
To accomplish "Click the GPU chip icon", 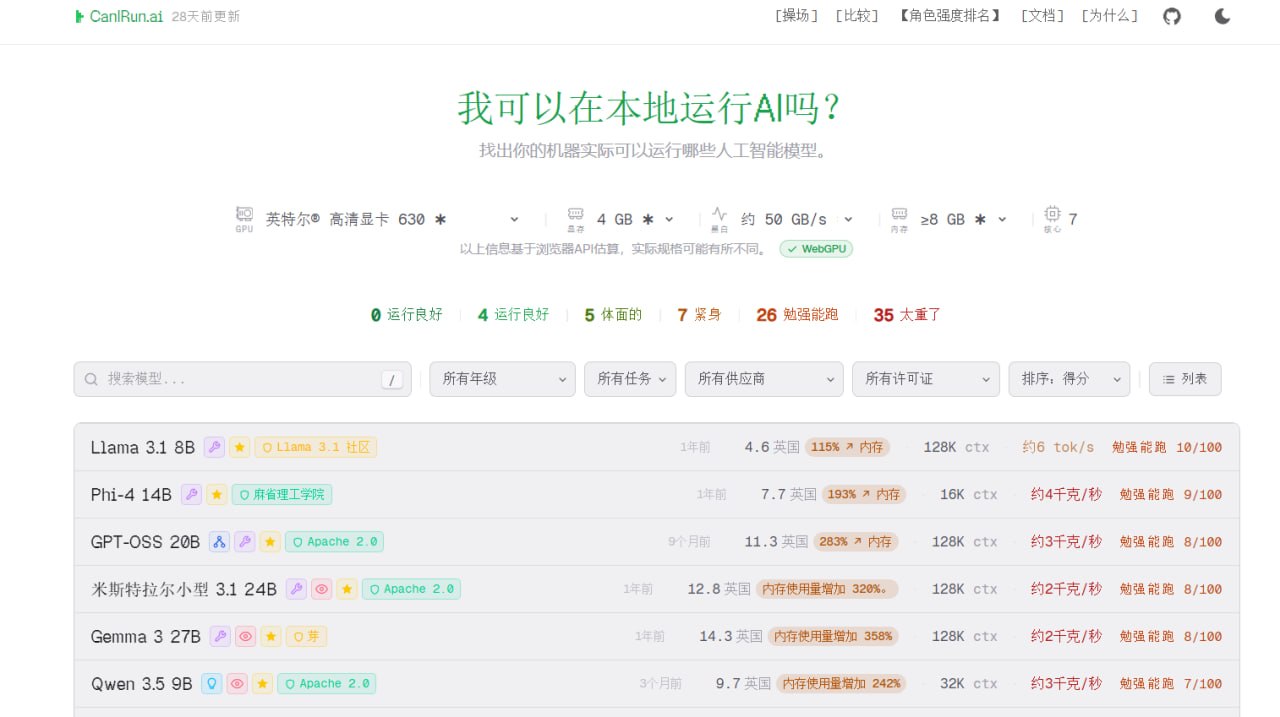I will click(244, 214).
